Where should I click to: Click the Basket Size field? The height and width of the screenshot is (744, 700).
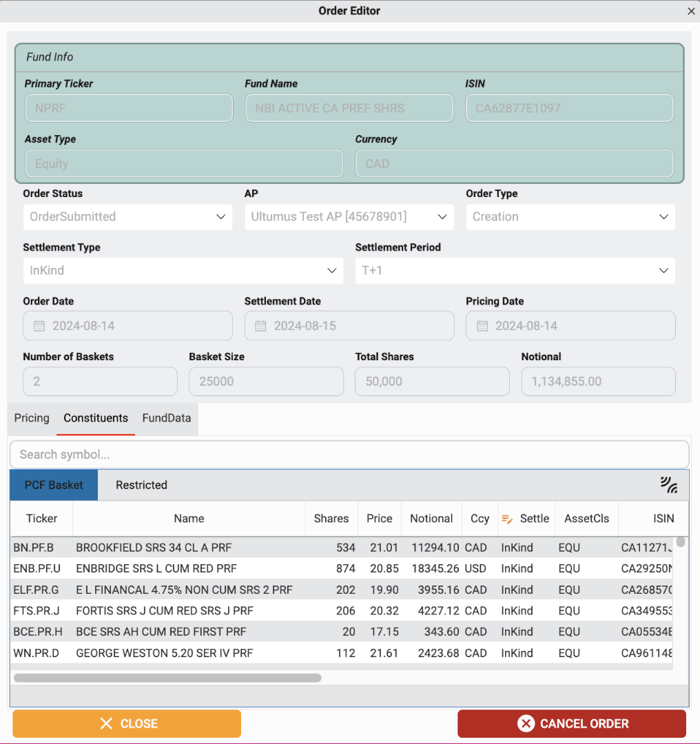click(x=266, y=381)
